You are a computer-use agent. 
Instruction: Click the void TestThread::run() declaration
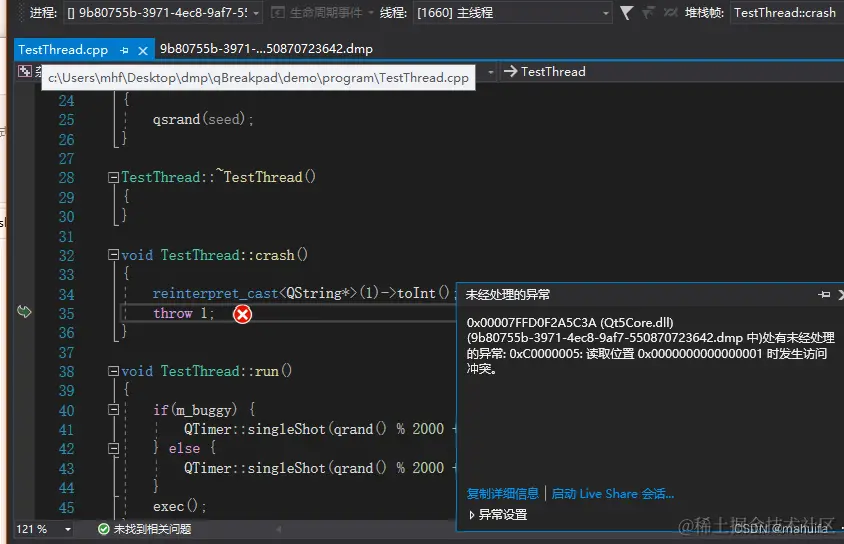tap(207, 371)
